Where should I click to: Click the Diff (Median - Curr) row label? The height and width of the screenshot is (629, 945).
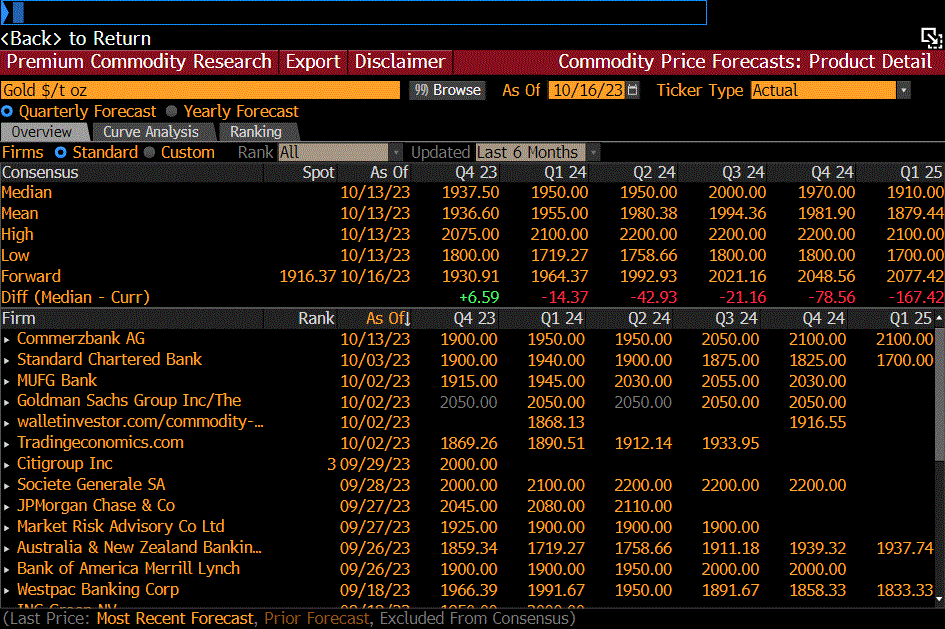(x=75, y=298)
